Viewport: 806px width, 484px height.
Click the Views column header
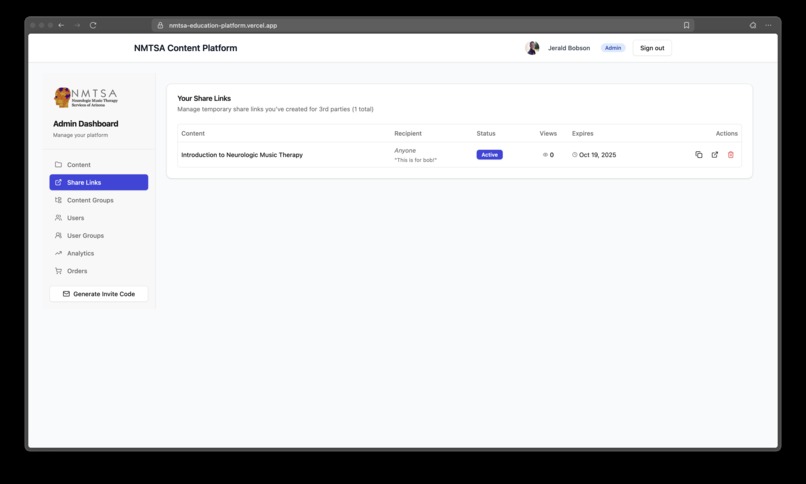[x=548, y=133]
